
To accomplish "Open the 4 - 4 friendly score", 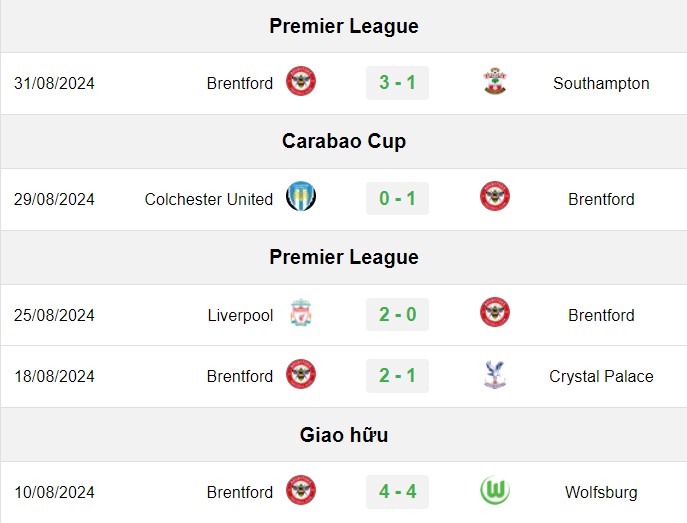I will pos(397,492).
